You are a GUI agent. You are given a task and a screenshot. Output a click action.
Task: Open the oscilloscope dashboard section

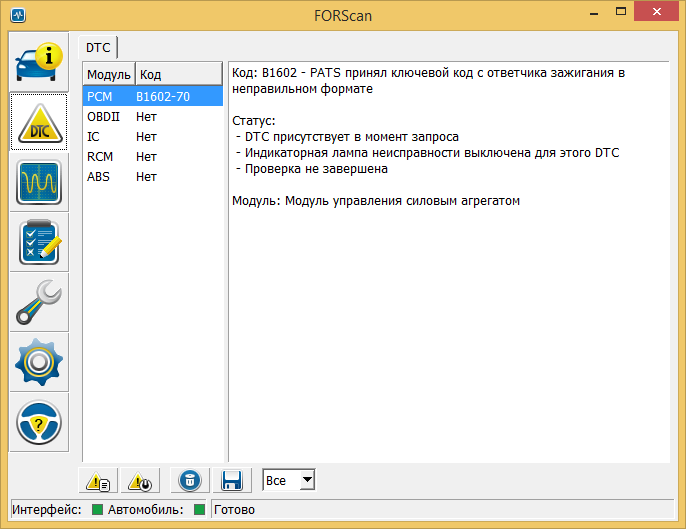[39, 182]
